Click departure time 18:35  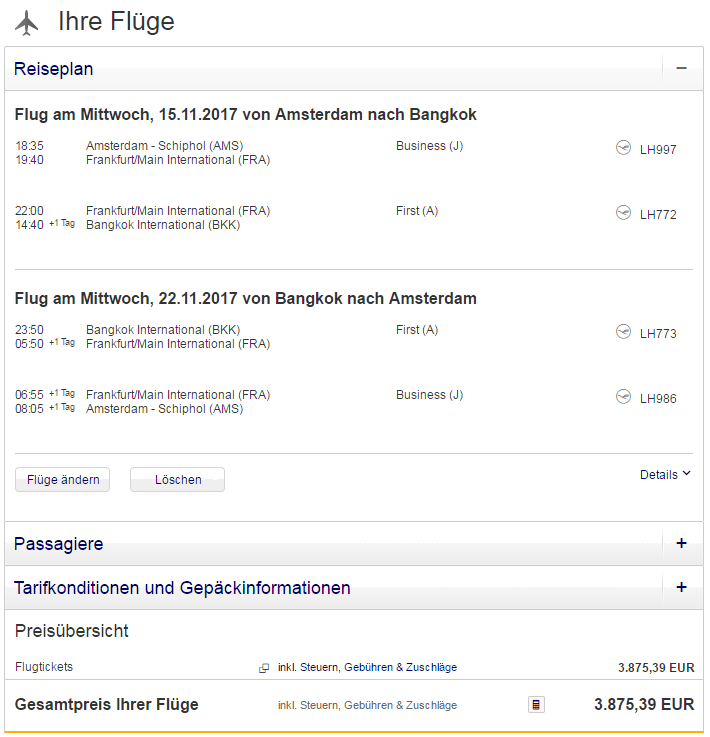(29, 146)
